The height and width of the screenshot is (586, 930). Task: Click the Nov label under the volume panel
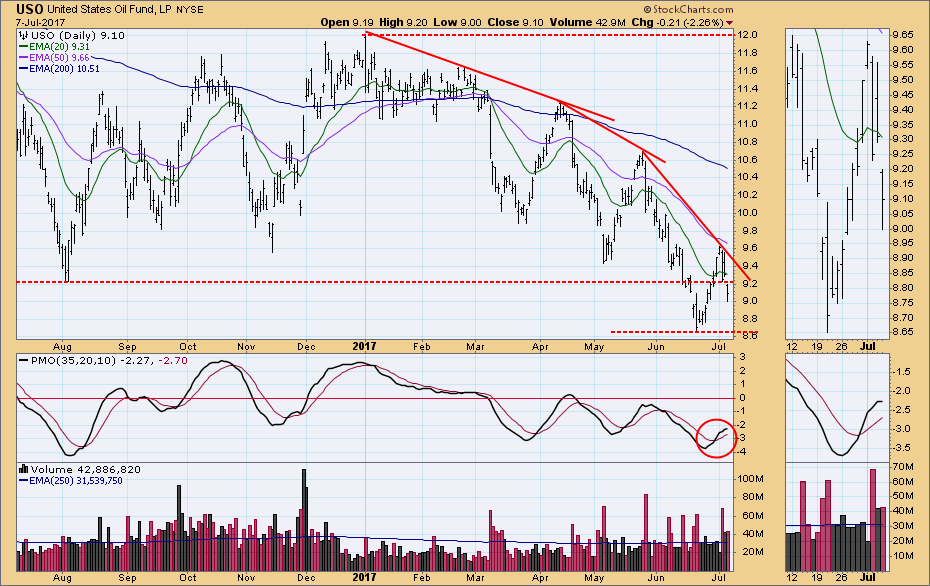coord(246,577)
